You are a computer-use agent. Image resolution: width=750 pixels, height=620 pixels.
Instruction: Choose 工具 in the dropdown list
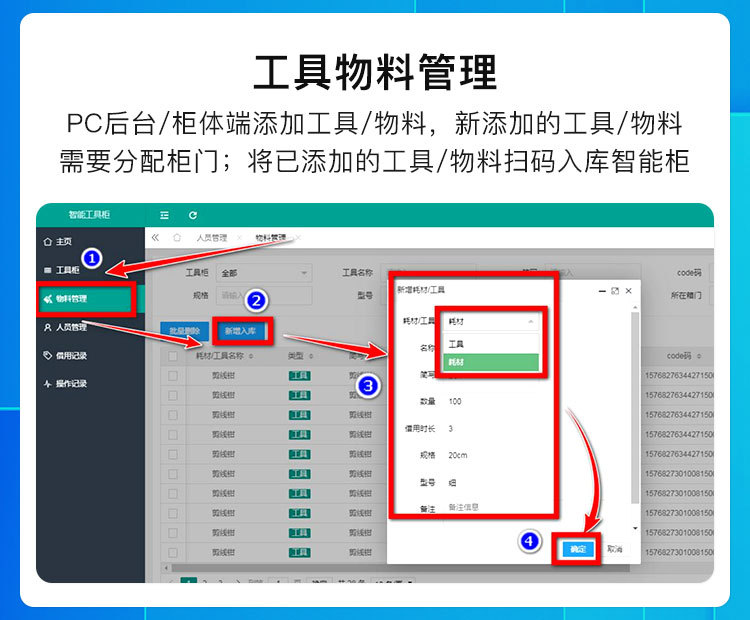pyautogui.click(x=491, y=344)
